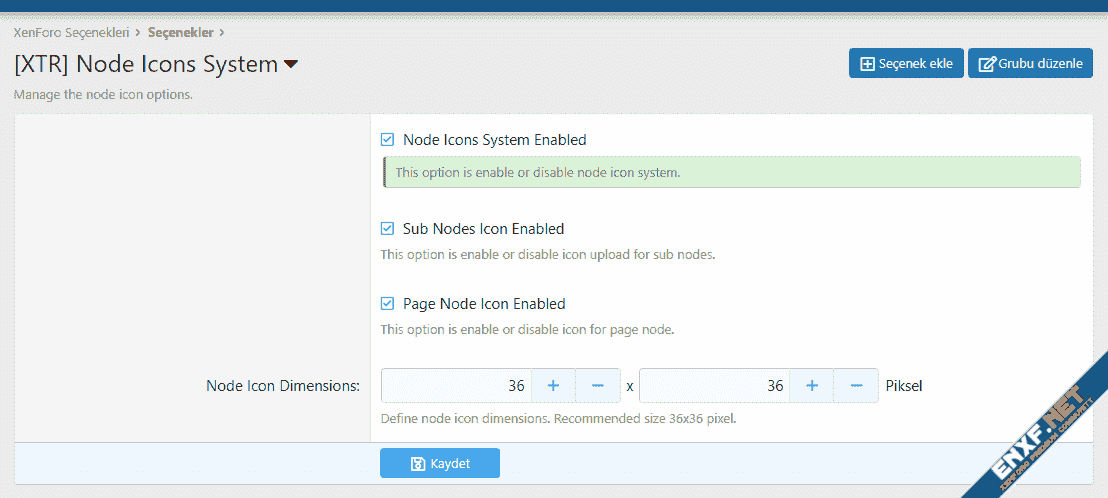Click the plus icon on Seçenek ekle
The image size is (1108, 498).
coord(867,64)
